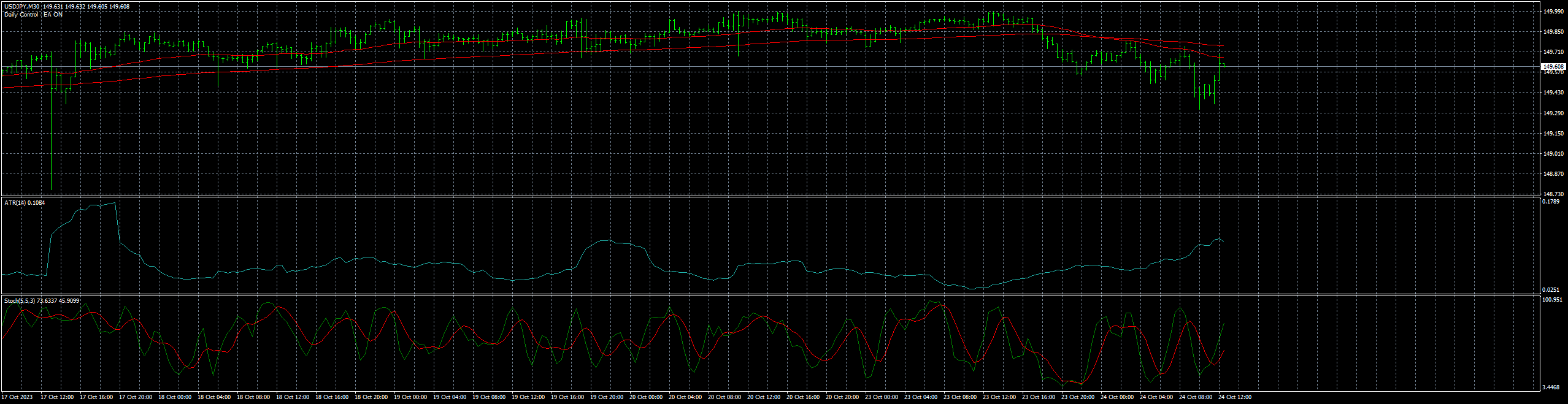Screen dimensions: 1568x404
Task: Click the ATR scale minimum 0.0251
Action: point(1551,290)
